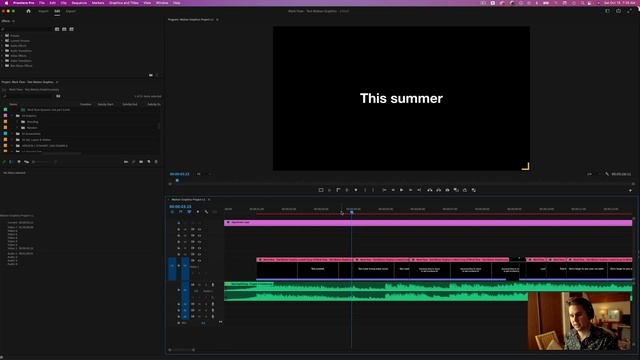Click Automate to Sequence in Project panel
640x360 pixels.
click(126, 162)
